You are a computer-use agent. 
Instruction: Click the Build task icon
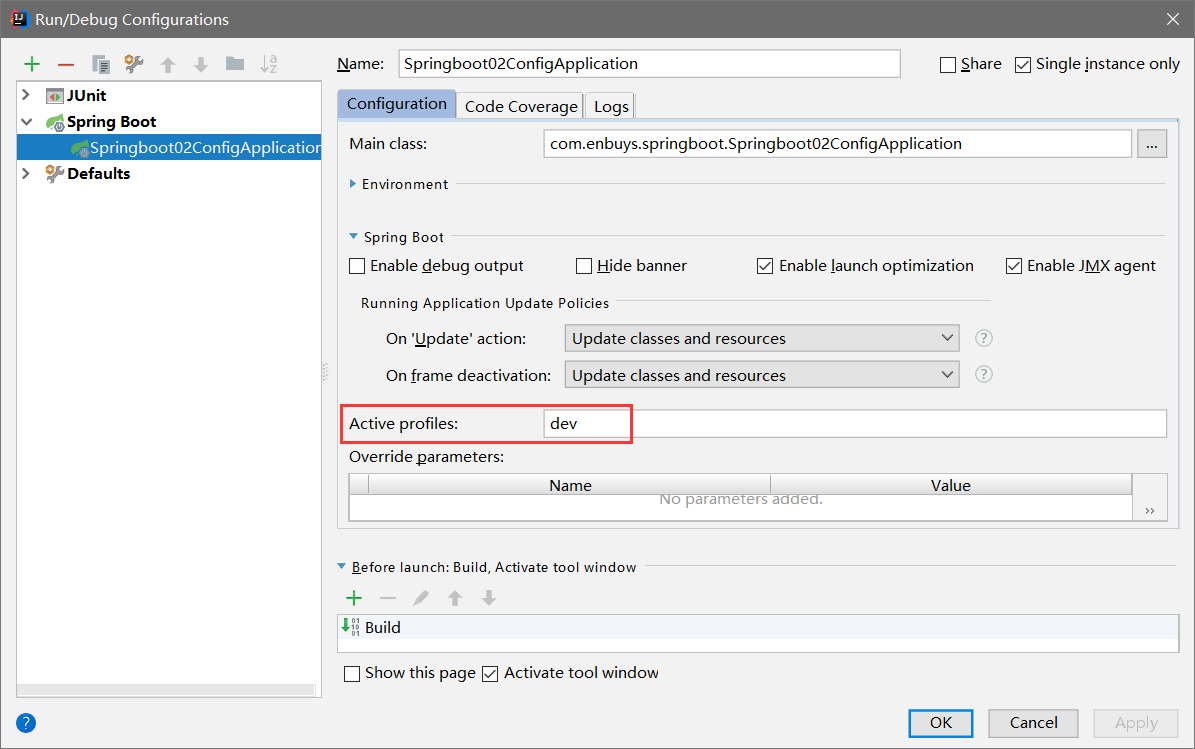[x=351, y=627]
